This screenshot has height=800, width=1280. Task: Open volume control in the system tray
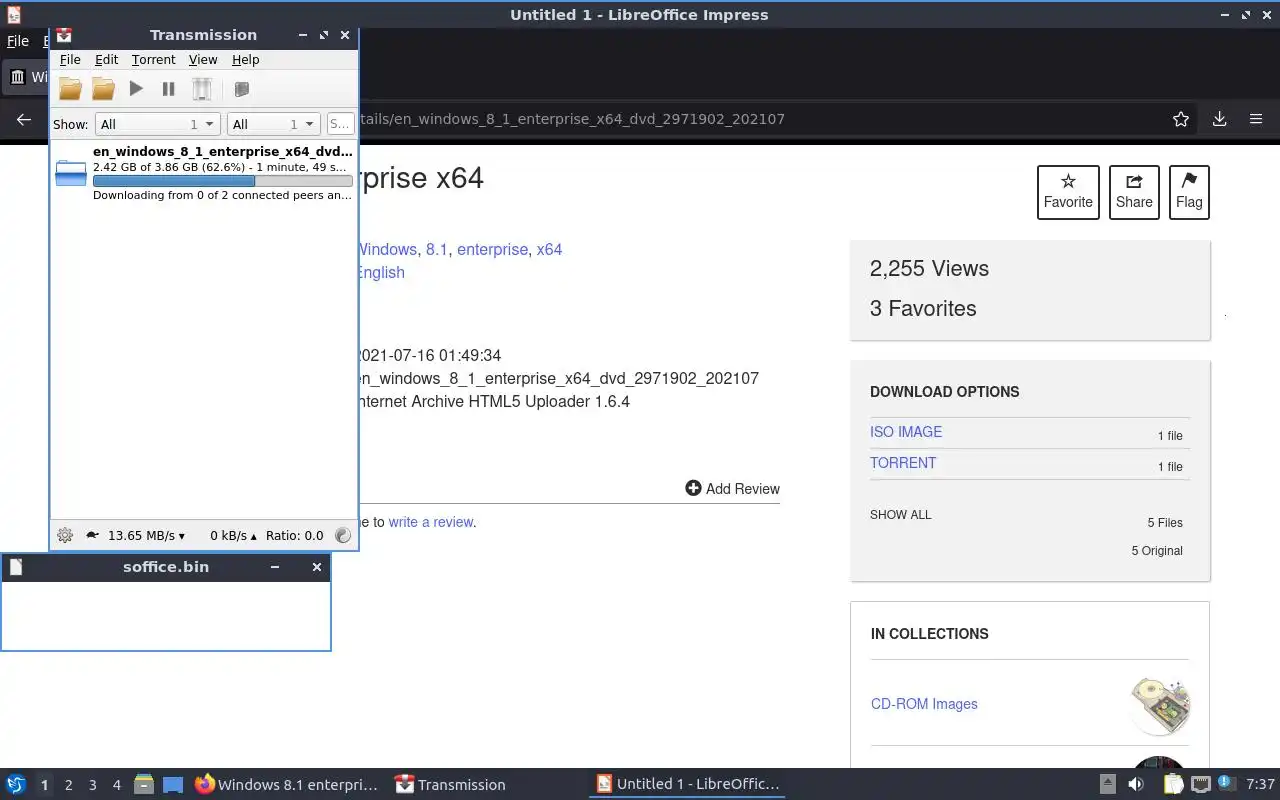point(1137,785)
